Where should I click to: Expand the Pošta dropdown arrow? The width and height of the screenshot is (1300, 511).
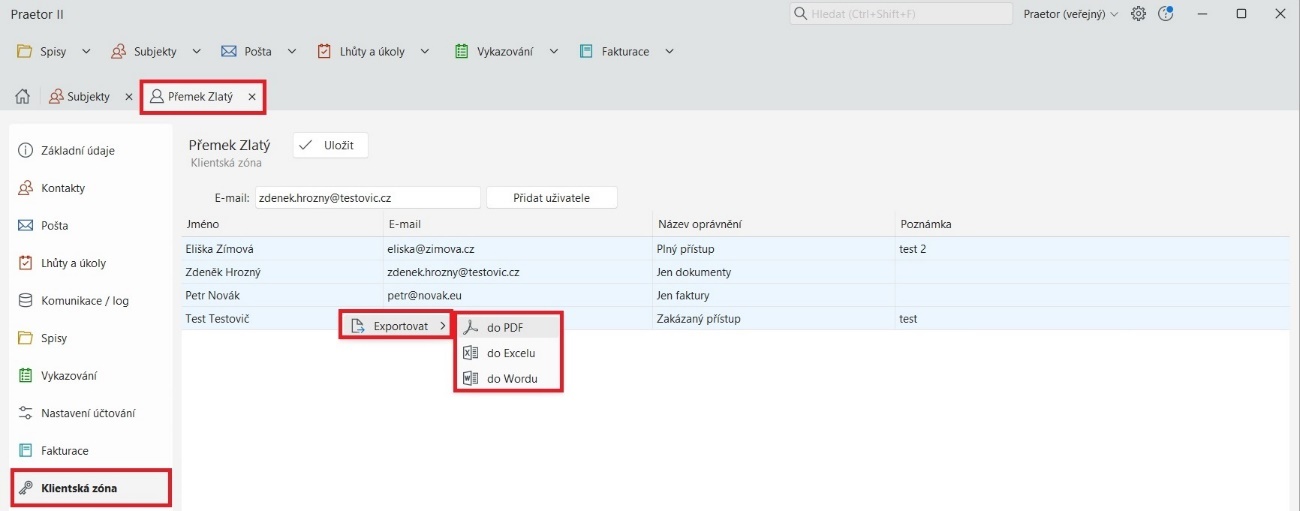pos(292,51)
